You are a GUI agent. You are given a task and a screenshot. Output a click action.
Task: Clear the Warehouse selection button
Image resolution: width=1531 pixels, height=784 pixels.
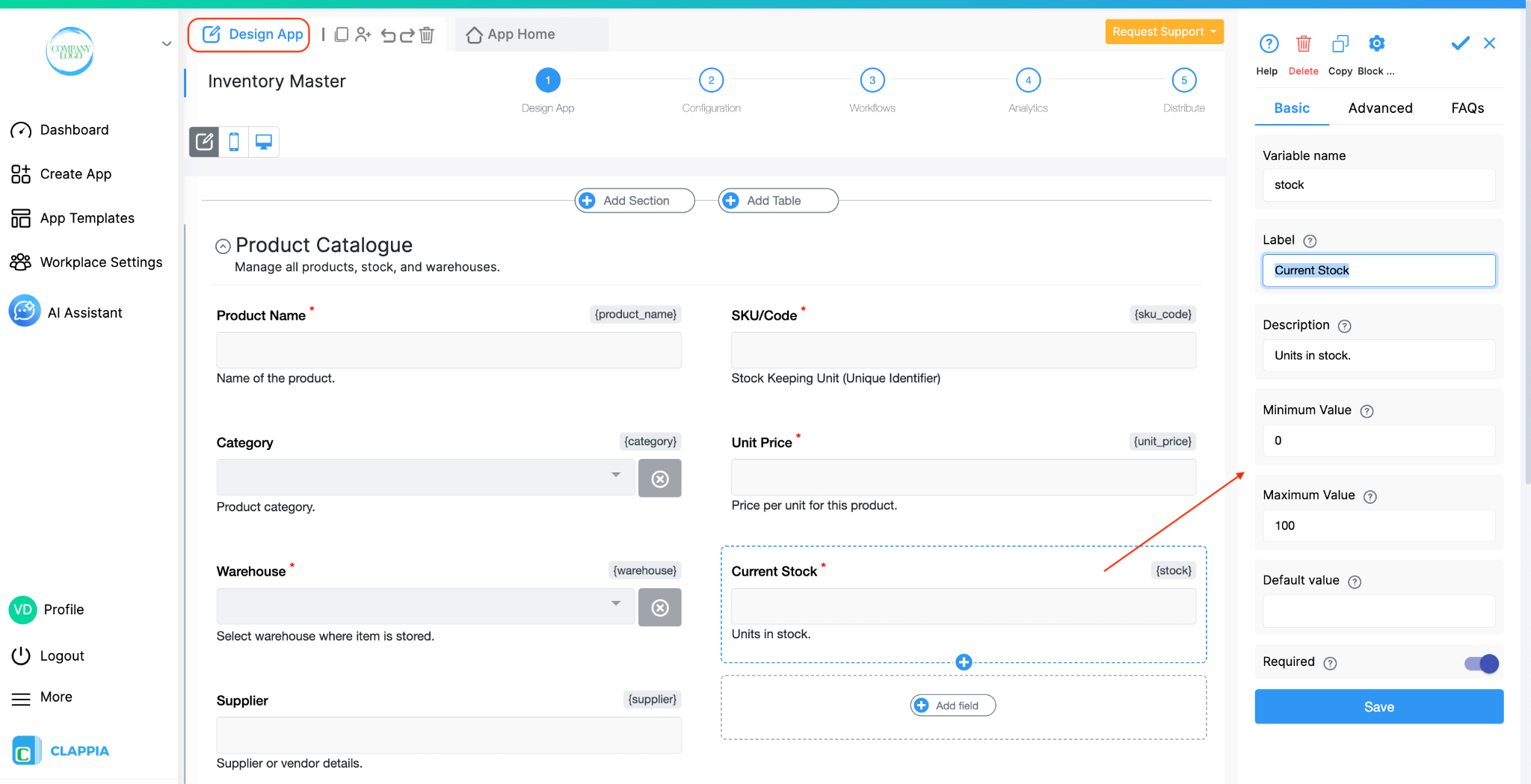coord(659,607)
